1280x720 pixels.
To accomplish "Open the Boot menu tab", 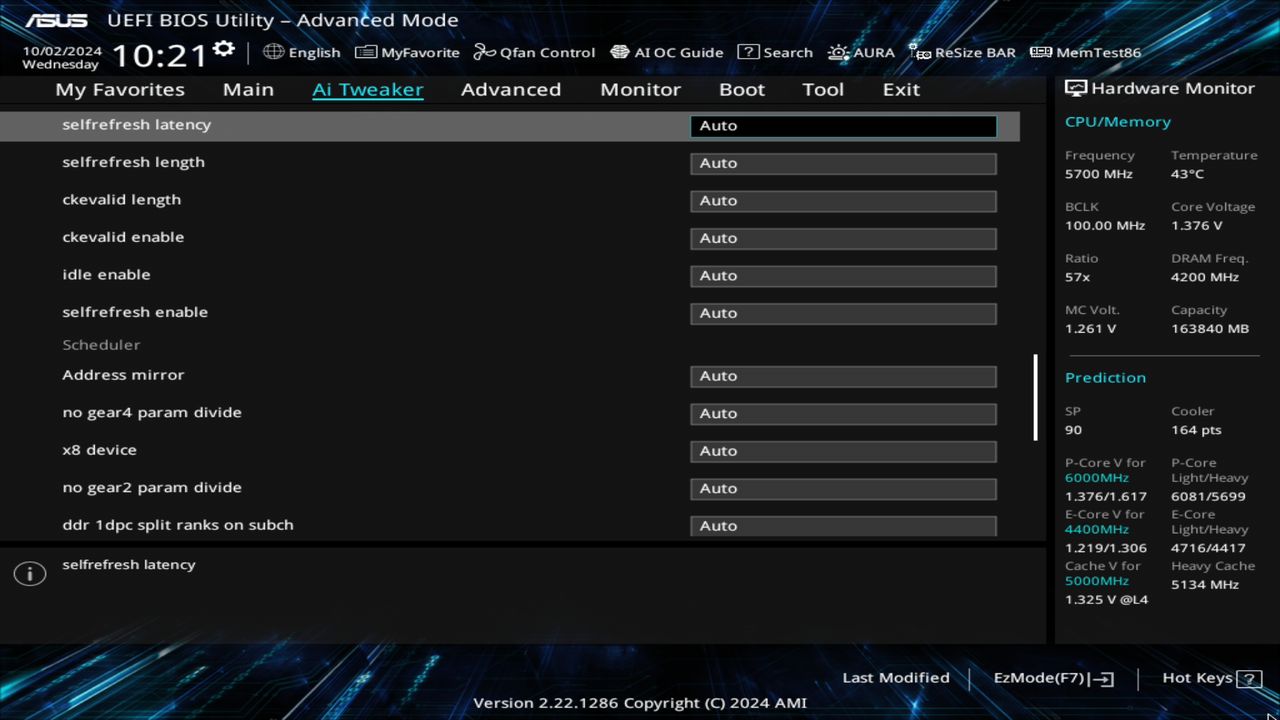I will point(741,89).
